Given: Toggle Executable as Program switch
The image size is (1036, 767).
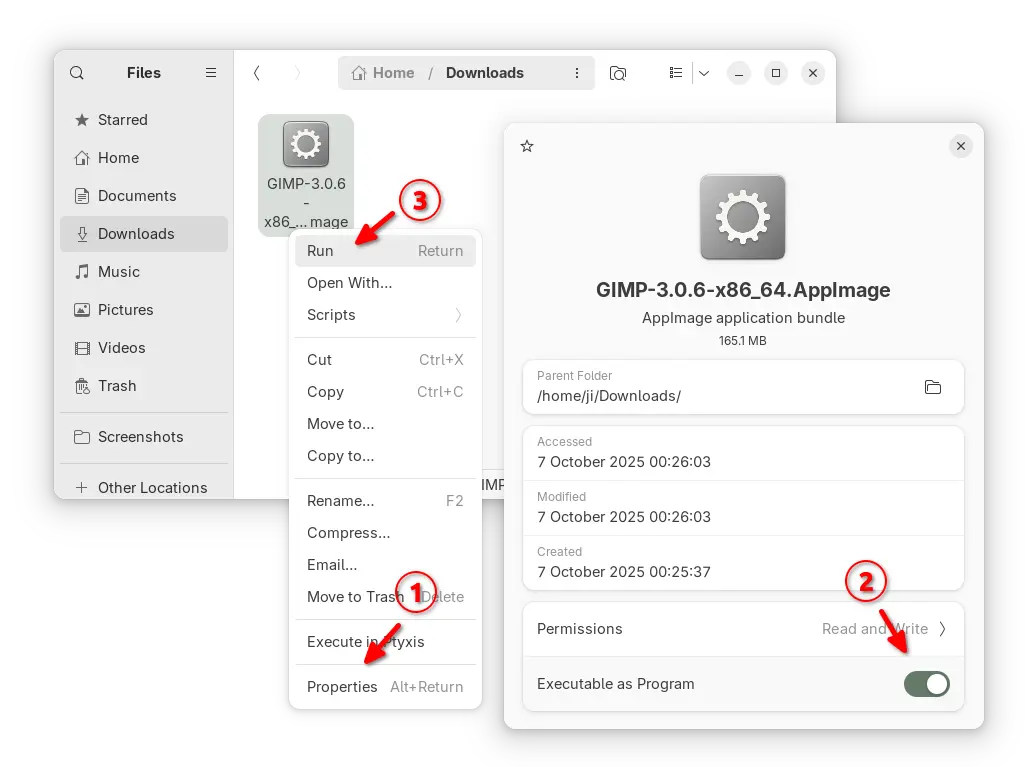Looking at the screenshot, I should click(926, 684).
